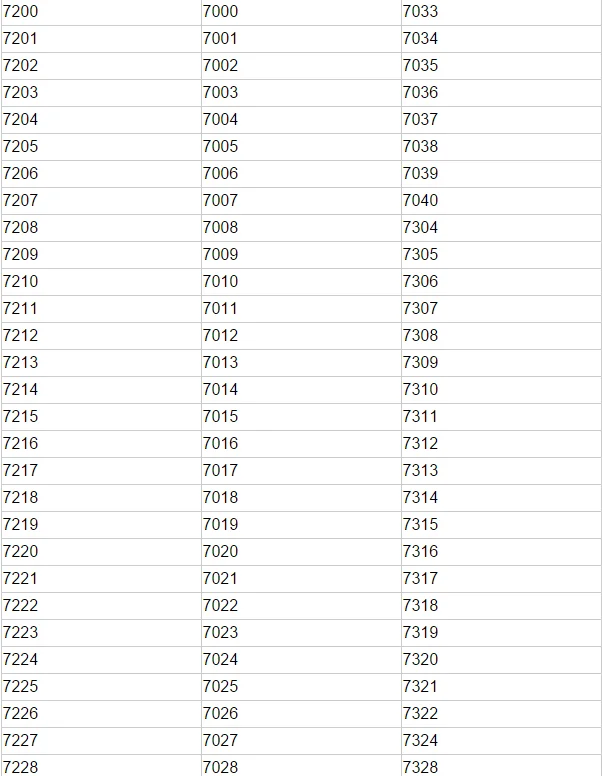The height and width of the screenshot is (776, 602).
Task: Select cell containing 7022
Action: [x=221, y=606]
